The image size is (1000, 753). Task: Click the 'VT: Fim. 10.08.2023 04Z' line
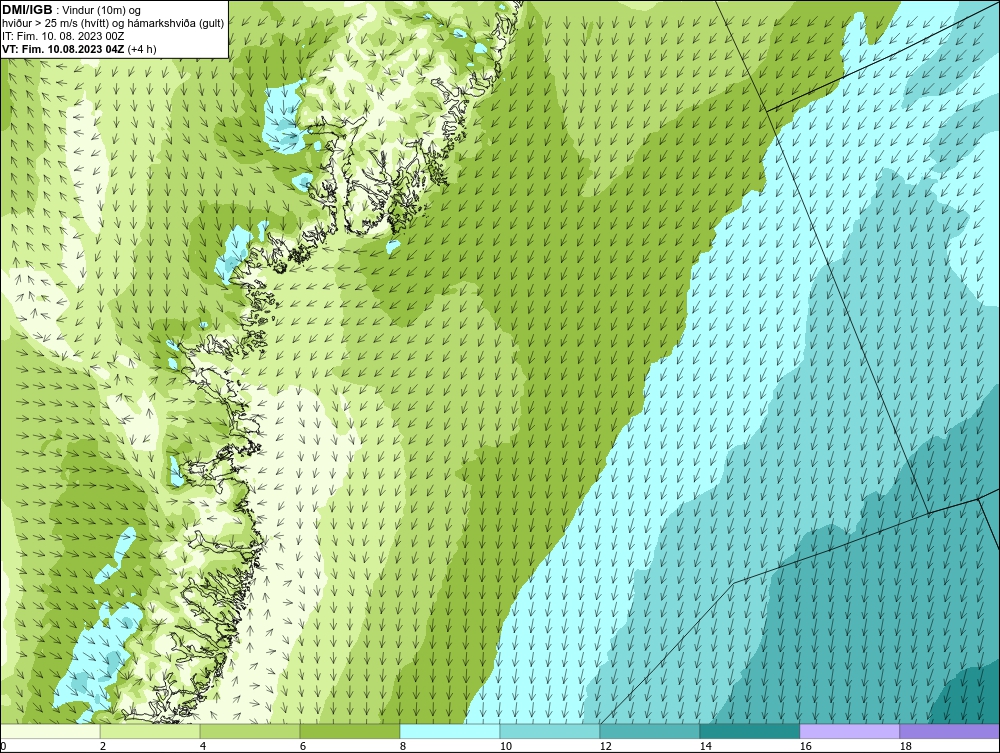(x=64, y=49)
